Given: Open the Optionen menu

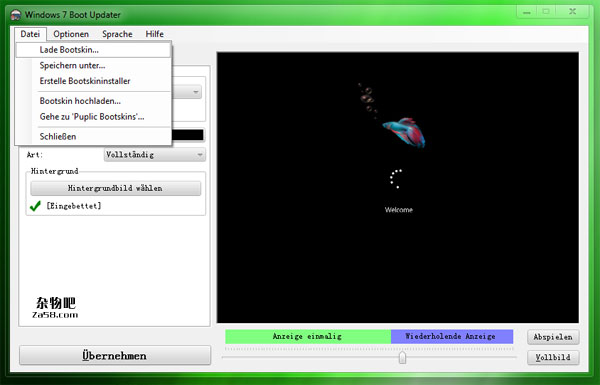Looking at the screenshot, I should (x=71, y=34).
